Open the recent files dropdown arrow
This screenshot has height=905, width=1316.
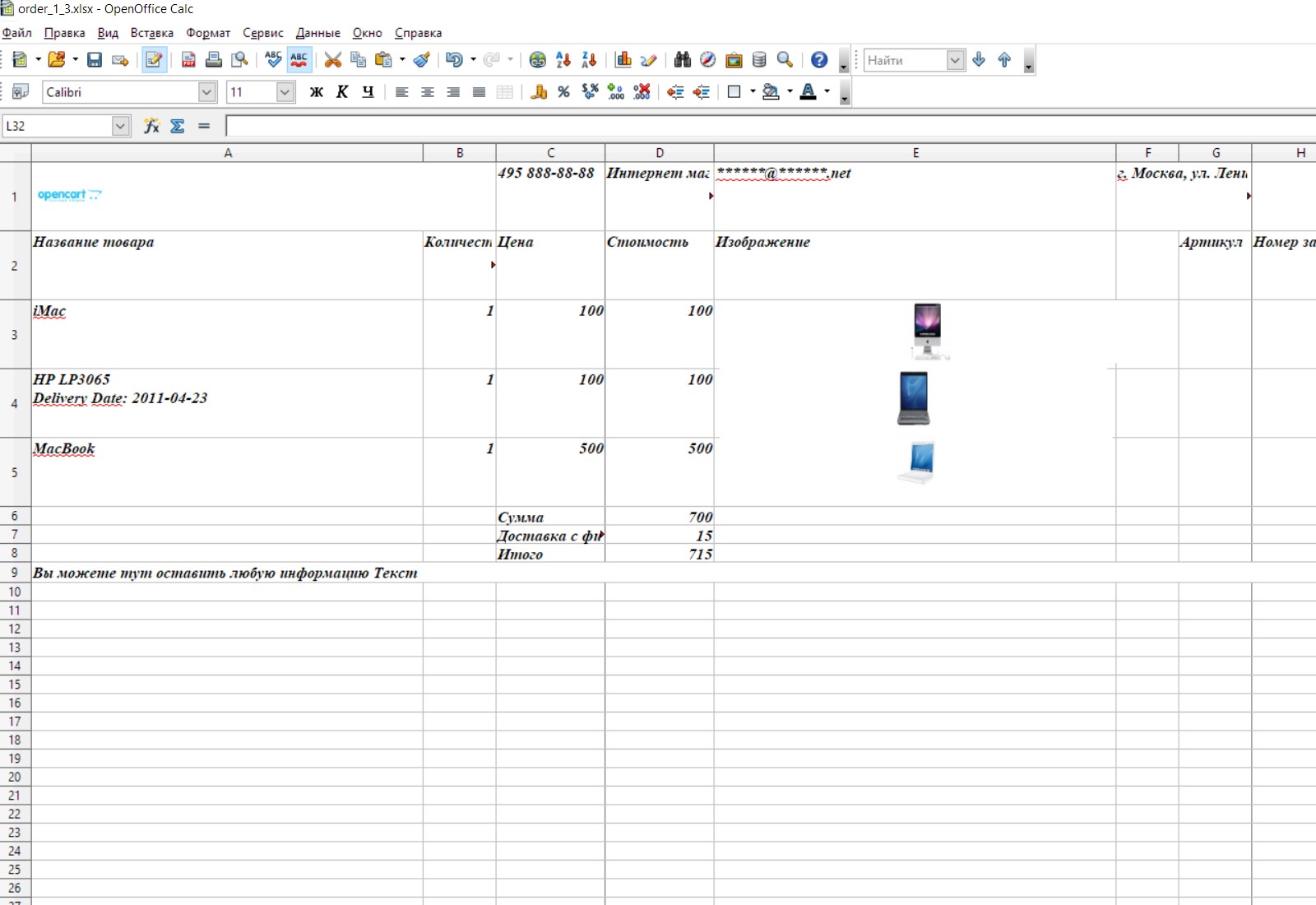point(75,60)
